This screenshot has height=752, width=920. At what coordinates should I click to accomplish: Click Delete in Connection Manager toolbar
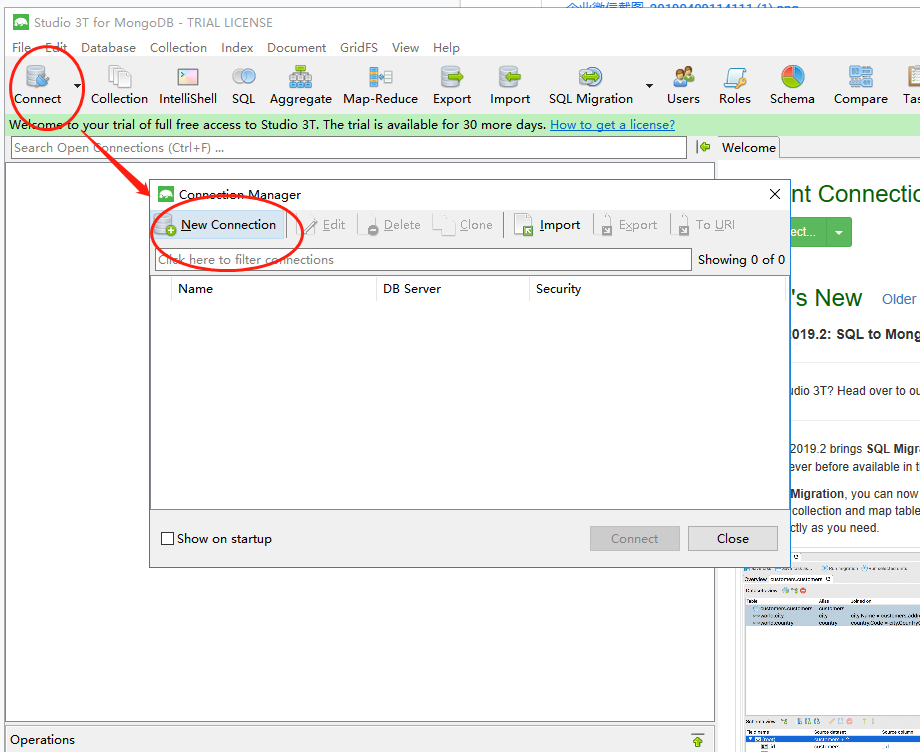[x=393, y=225]
